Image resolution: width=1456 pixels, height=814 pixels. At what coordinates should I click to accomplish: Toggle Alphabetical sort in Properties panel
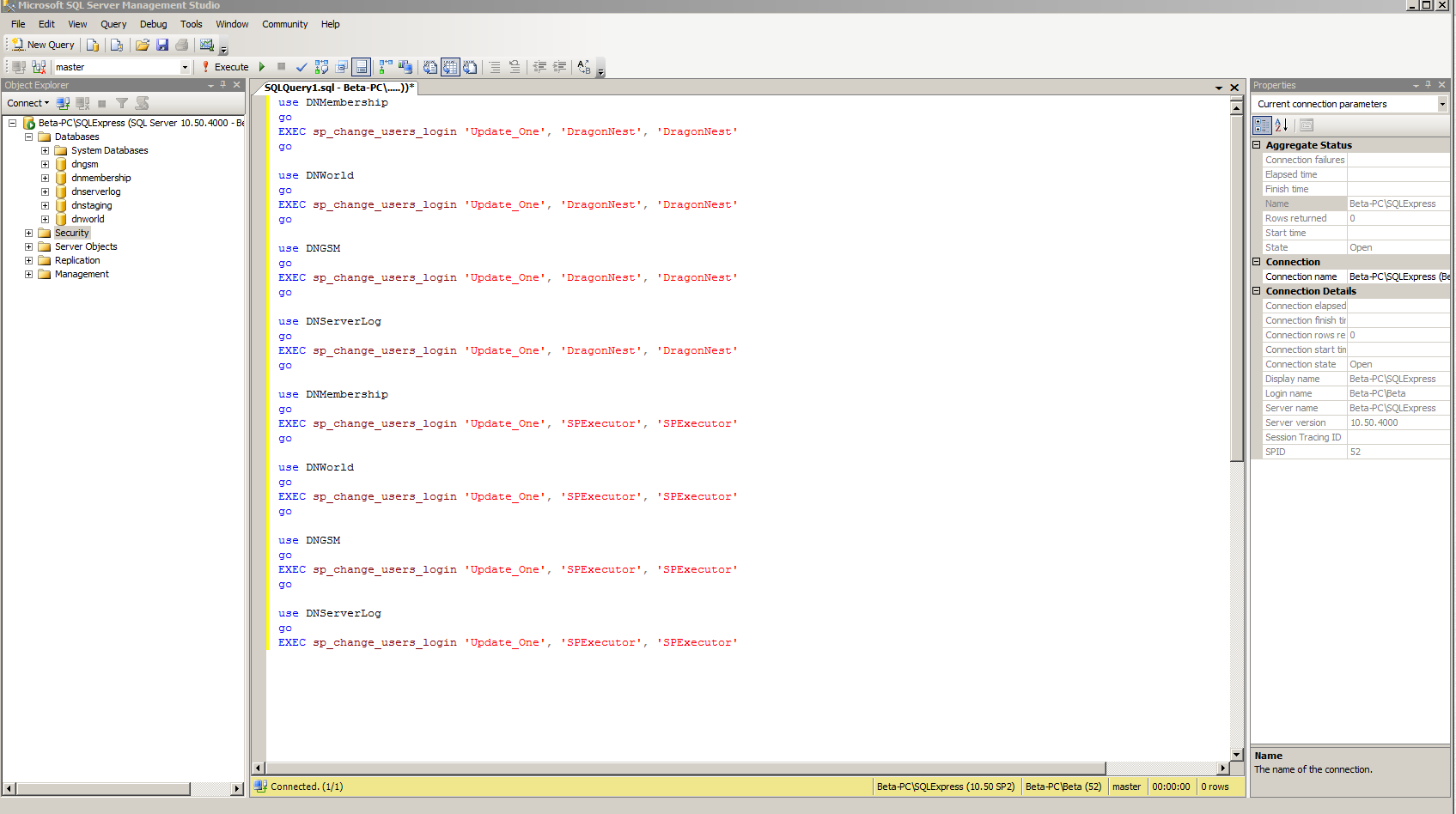(1282, 125)
